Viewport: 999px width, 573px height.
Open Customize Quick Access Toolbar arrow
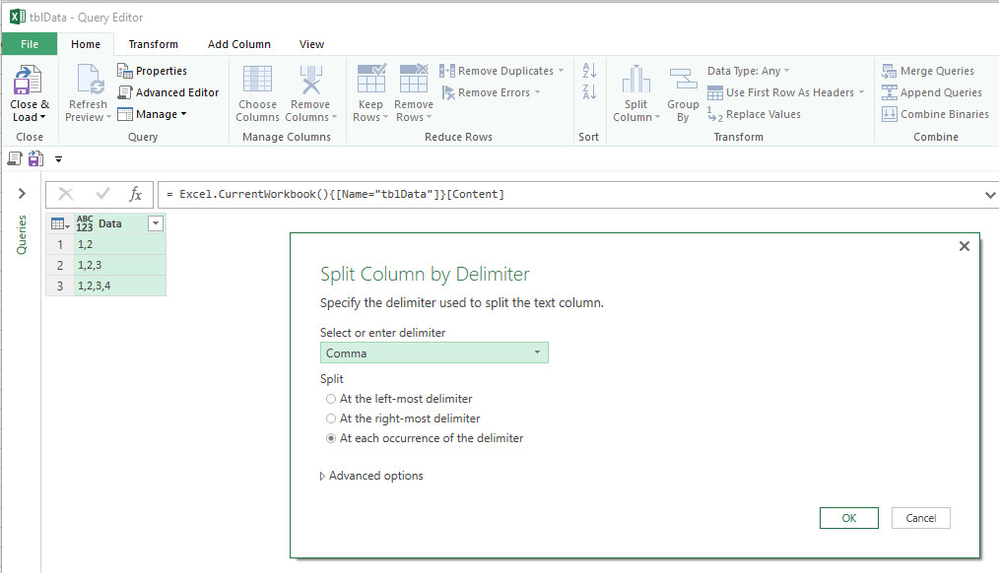pyautogui.click(x=59, y=159)
